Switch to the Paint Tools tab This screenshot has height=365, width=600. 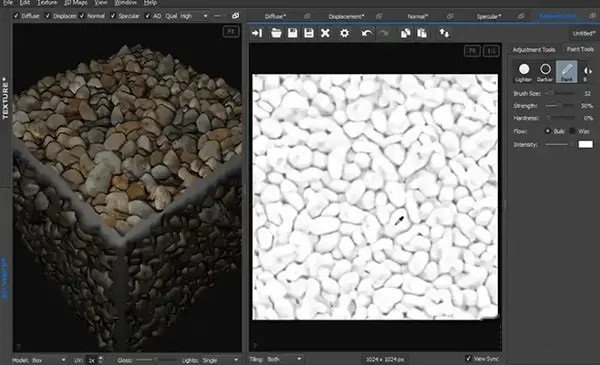580,49
